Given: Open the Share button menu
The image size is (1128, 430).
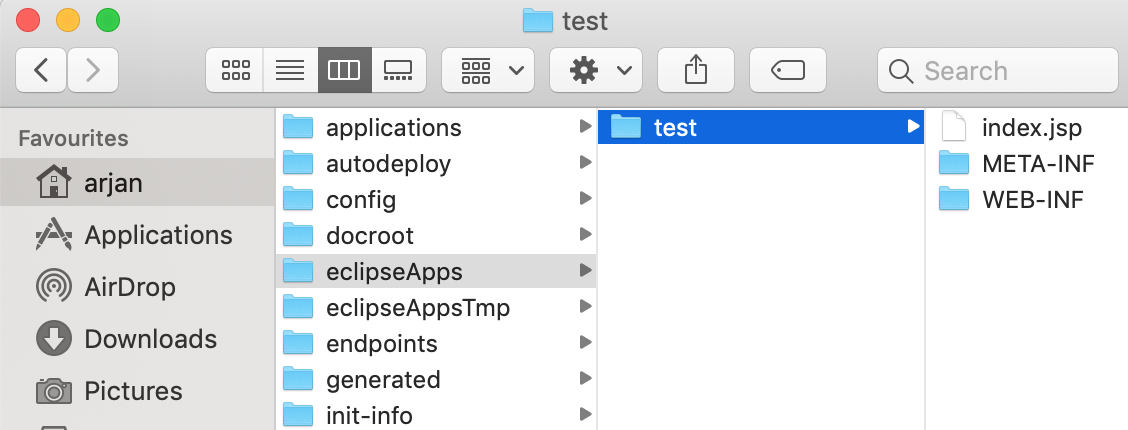Looking at the screenshot, I should 695,70.
